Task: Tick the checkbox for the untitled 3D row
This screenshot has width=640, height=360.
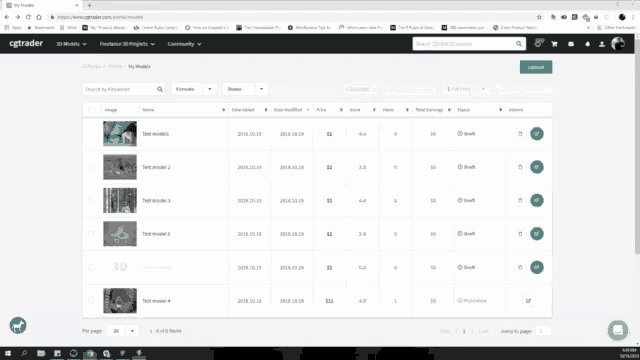Action: coord(91,267)
